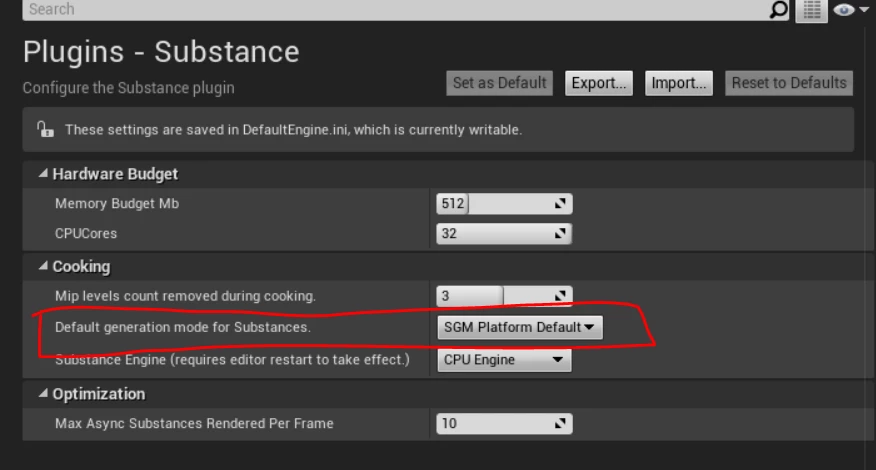The width and height of the screenshot is (876, 470).
Task: Click the Memory Budget Mb value 512
Action: (453, 203)
